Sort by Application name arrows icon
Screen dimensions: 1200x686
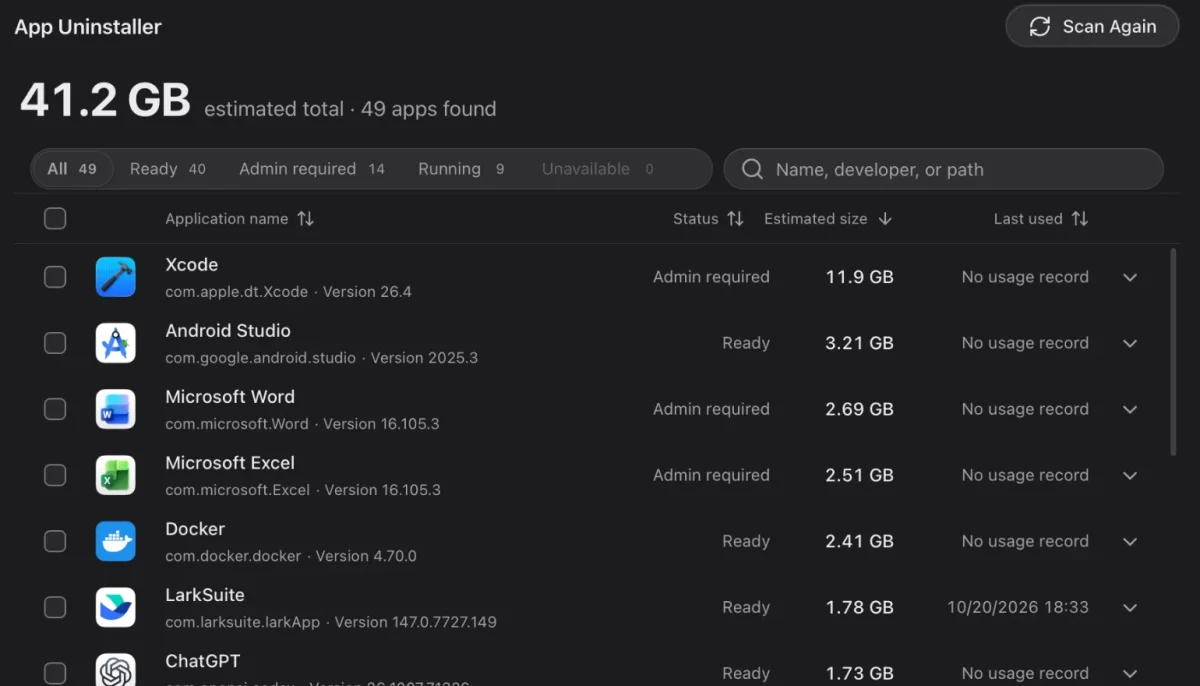tap(306, 218)
